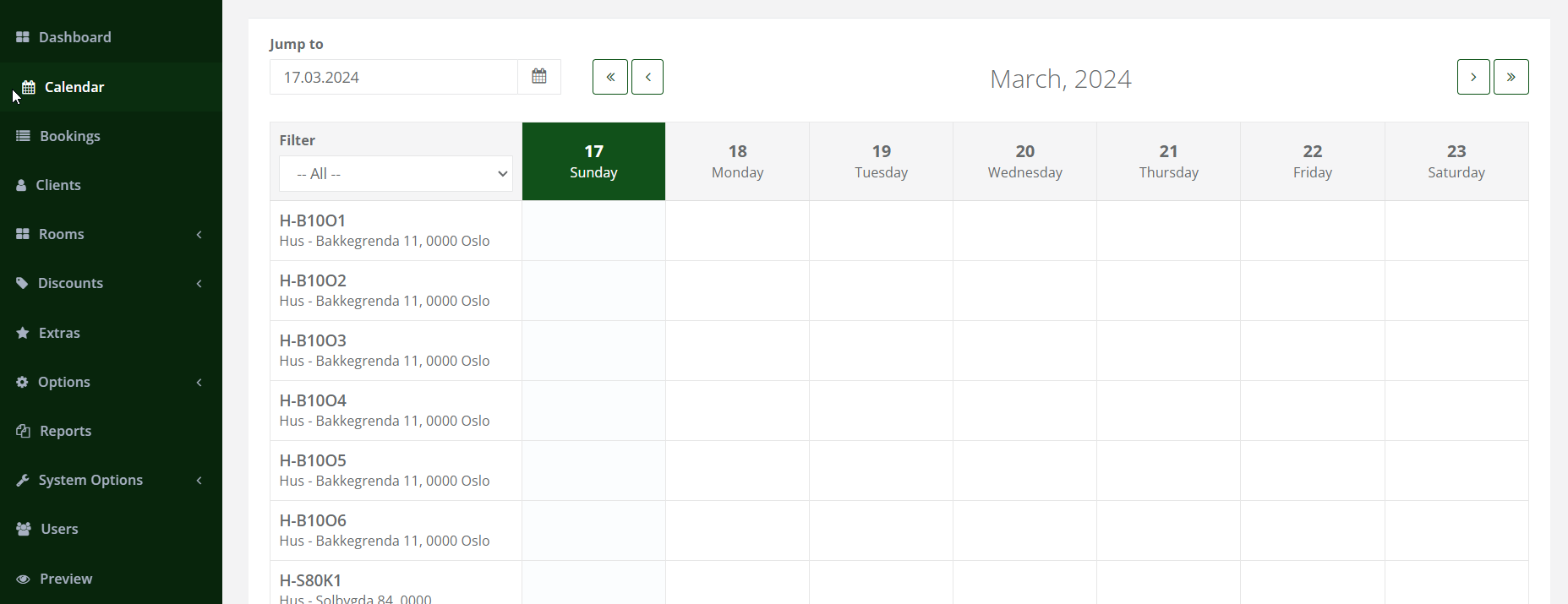Click Preview in the sidebar
1568x604 pixels.
coord(65,579)
